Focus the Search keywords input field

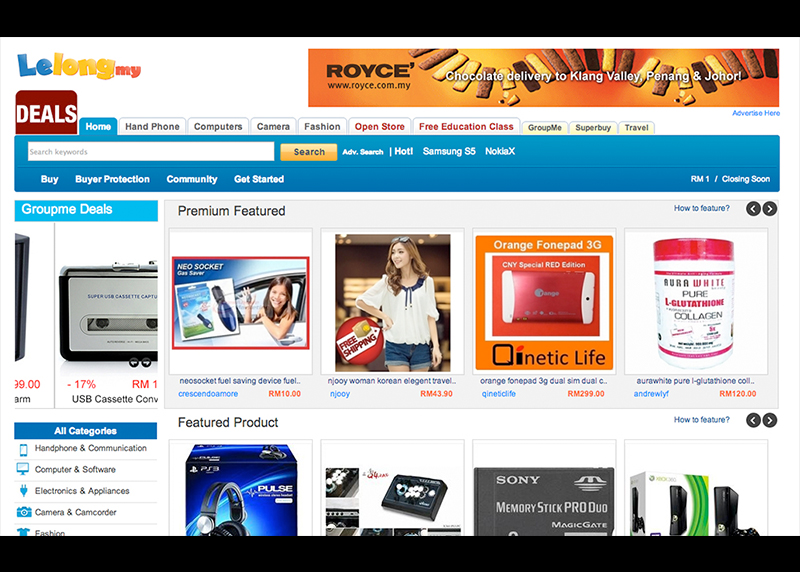(150, 152)
